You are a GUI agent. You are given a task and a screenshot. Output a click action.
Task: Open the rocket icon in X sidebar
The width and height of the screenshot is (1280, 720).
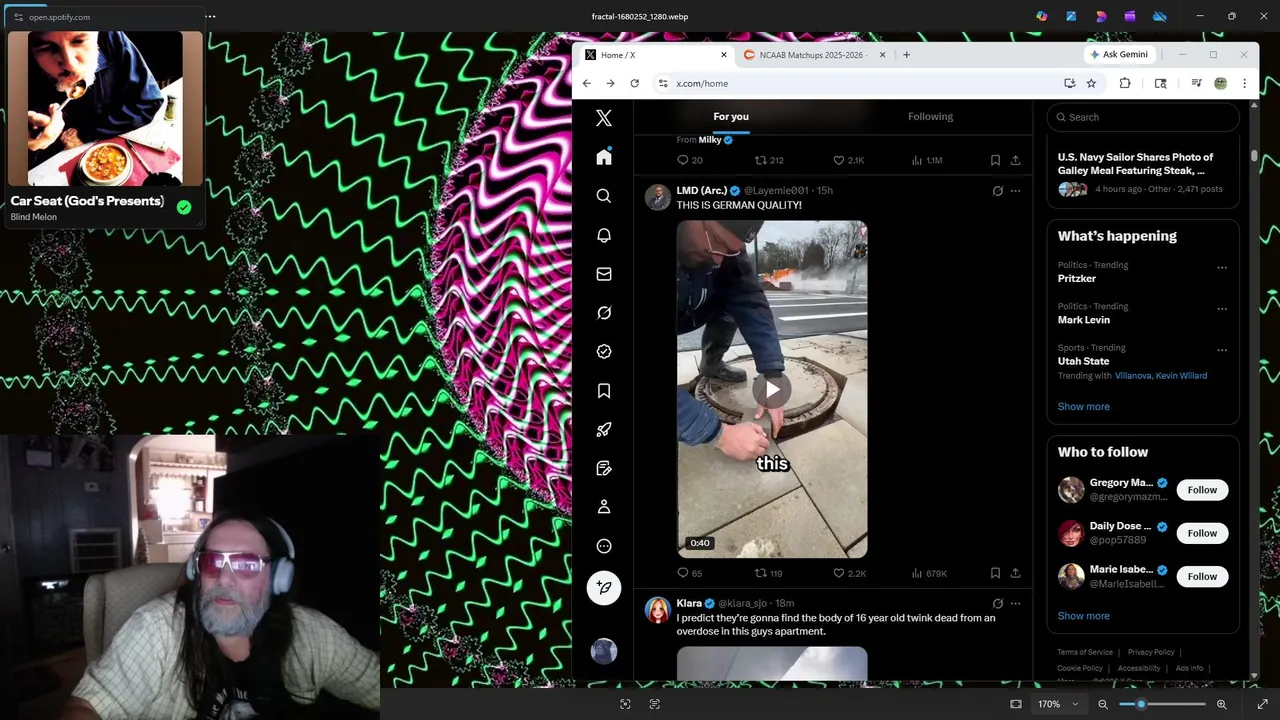coord(604,430)
